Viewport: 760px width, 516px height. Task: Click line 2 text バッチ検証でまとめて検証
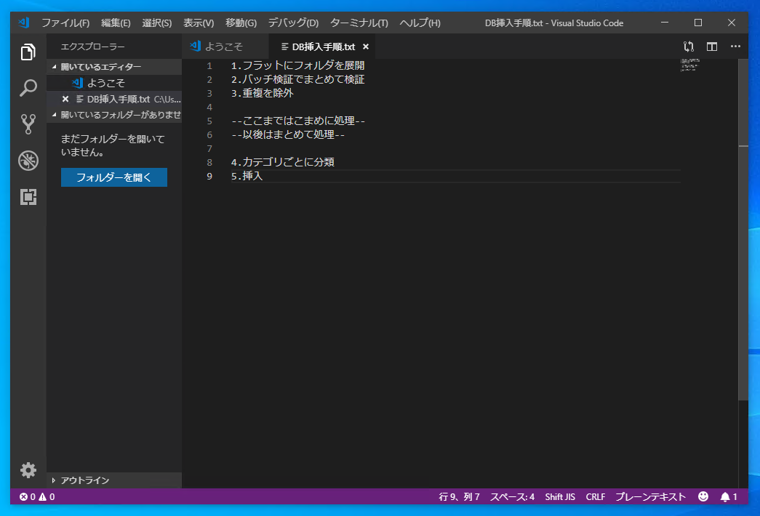(x=303, y=79)
